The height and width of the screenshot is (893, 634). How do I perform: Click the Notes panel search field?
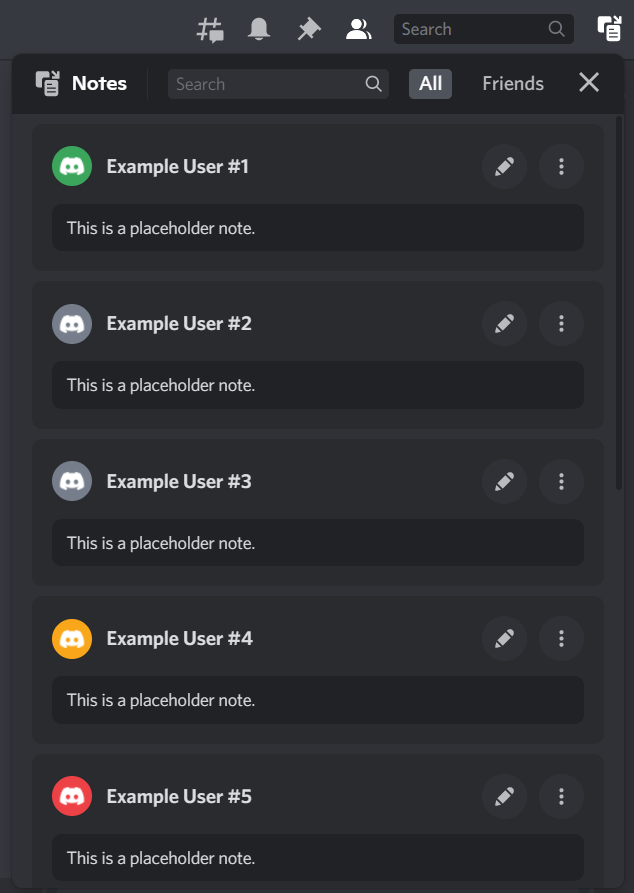[x=268, y=84]
